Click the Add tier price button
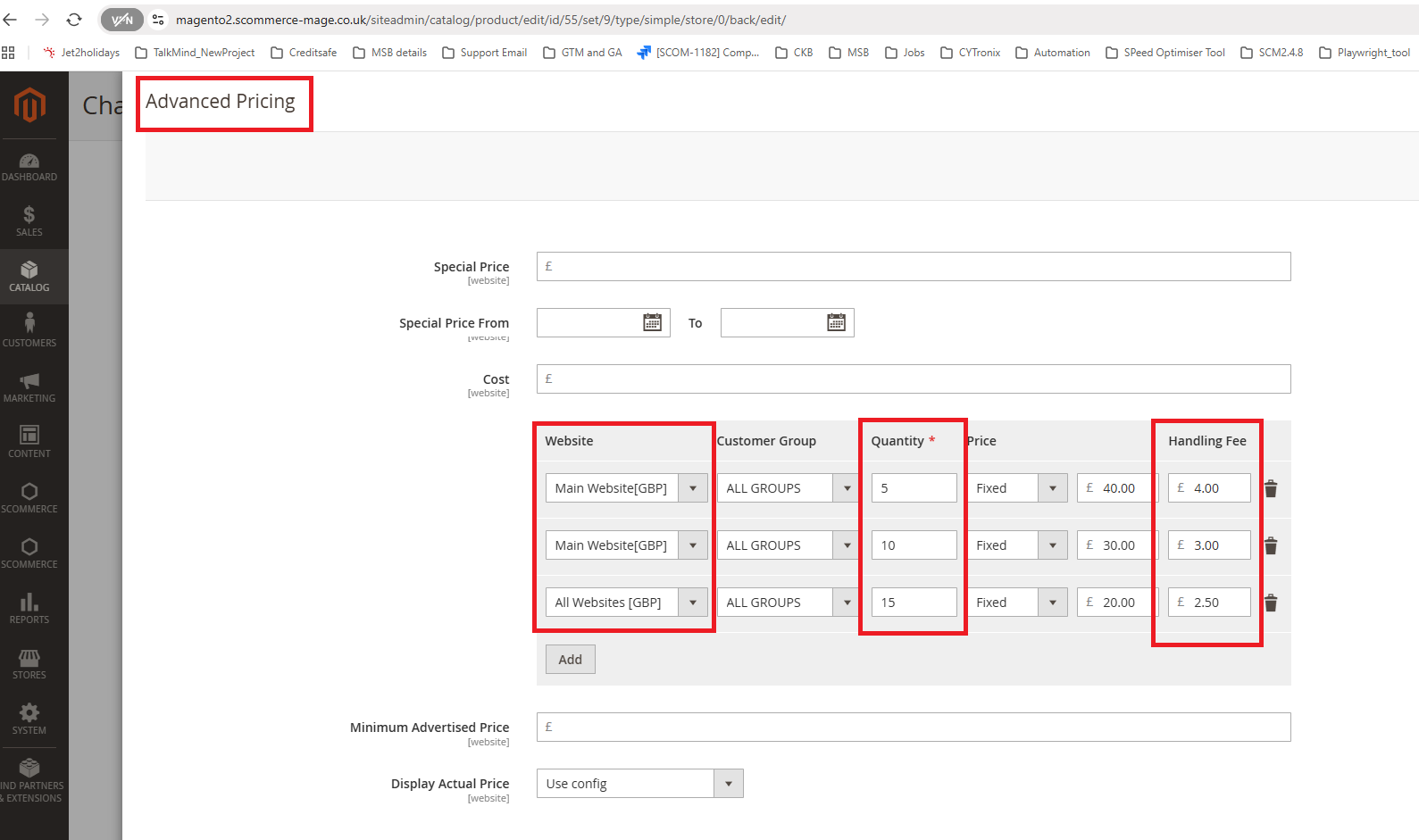 (x=570, y=660)
